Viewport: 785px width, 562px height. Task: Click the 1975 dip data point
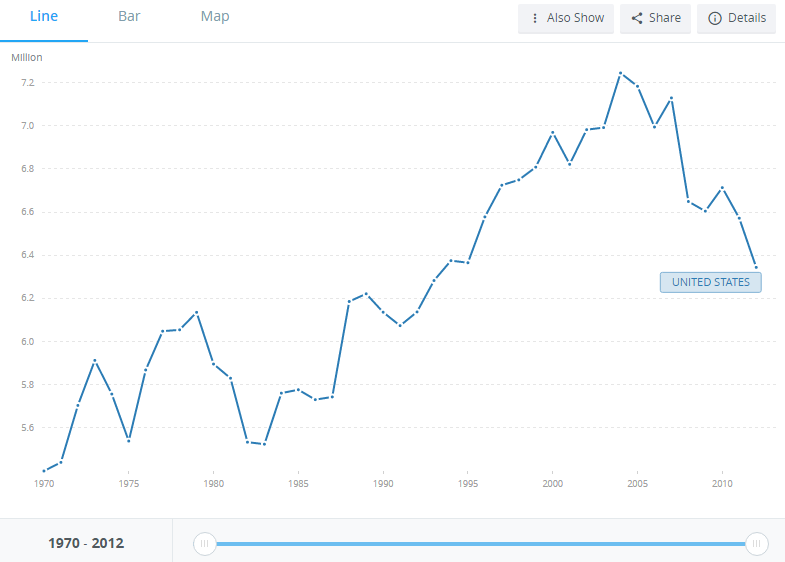(x=129, y=441)
